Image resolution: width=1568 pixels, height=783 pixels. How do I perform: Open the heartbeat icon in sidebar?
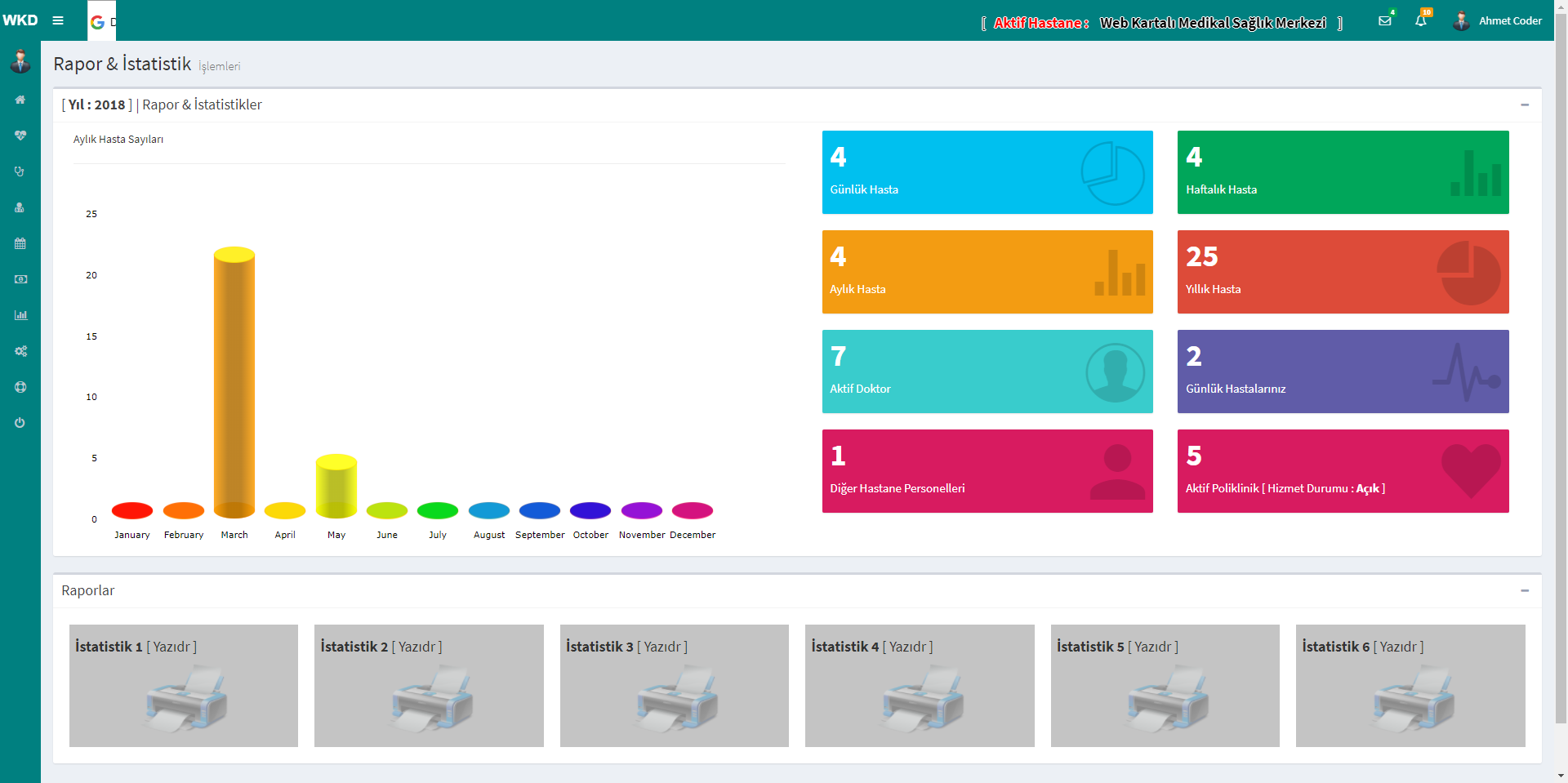pos(20,136)
